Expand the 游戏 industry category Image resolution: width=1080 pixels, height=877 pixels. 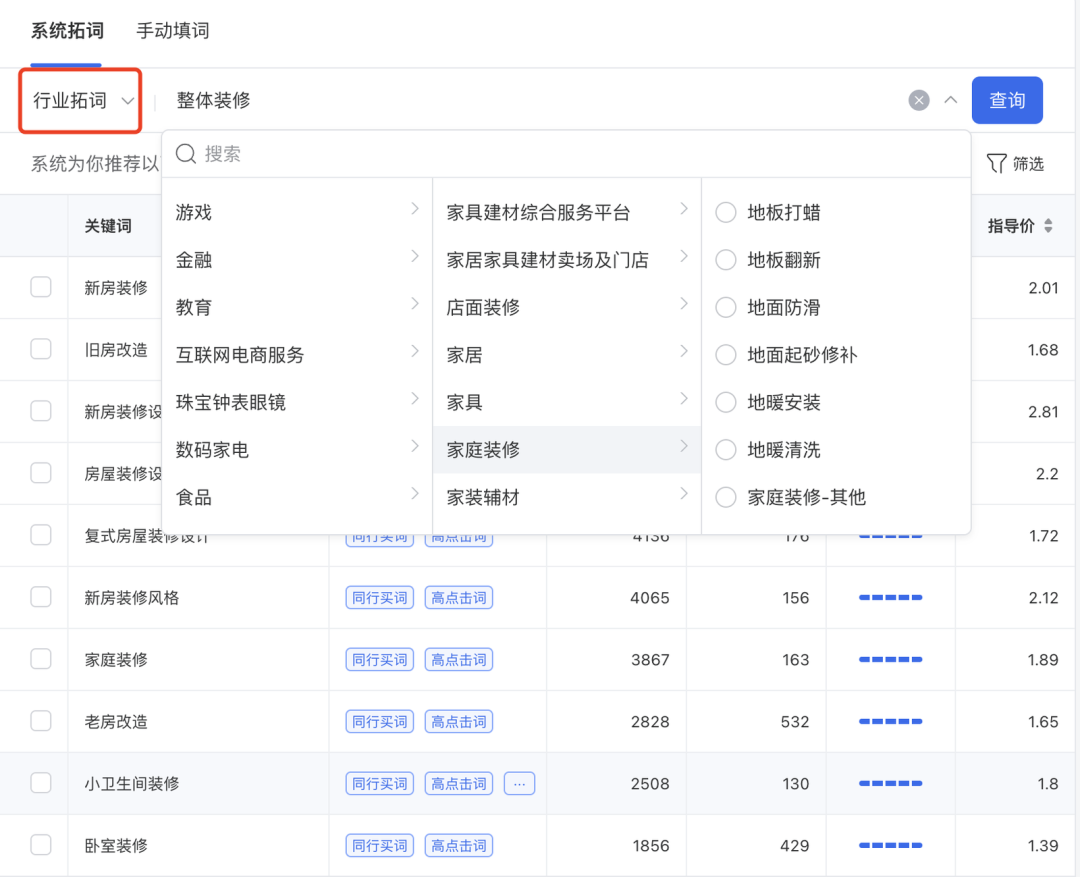tap(296, 213)
